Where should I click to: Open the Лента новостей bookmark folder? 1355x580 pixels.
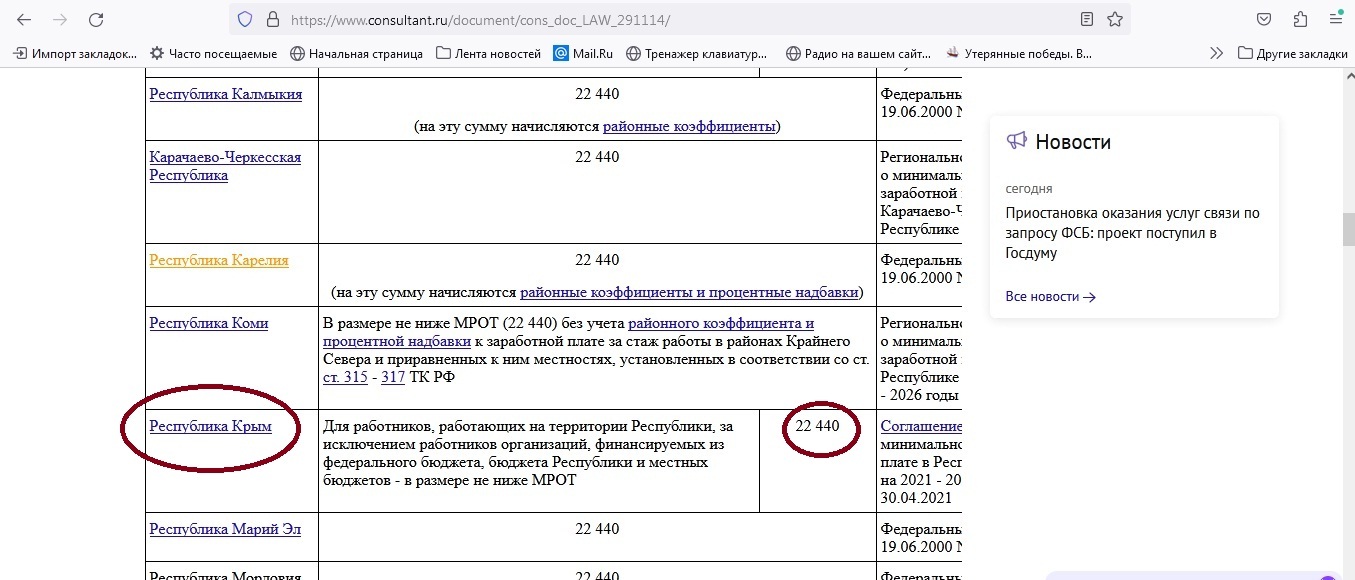tap(488, 54)
